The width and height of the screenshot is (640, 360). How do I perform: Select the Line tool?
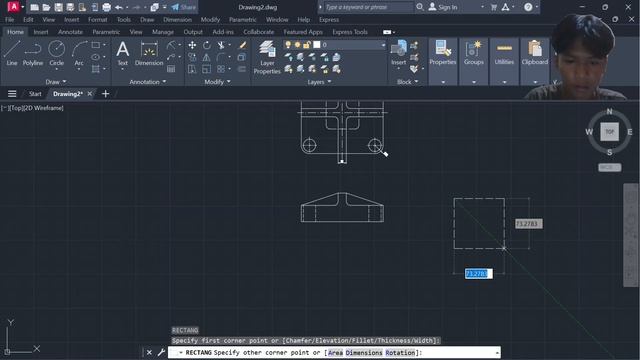(x=11, y=53)
